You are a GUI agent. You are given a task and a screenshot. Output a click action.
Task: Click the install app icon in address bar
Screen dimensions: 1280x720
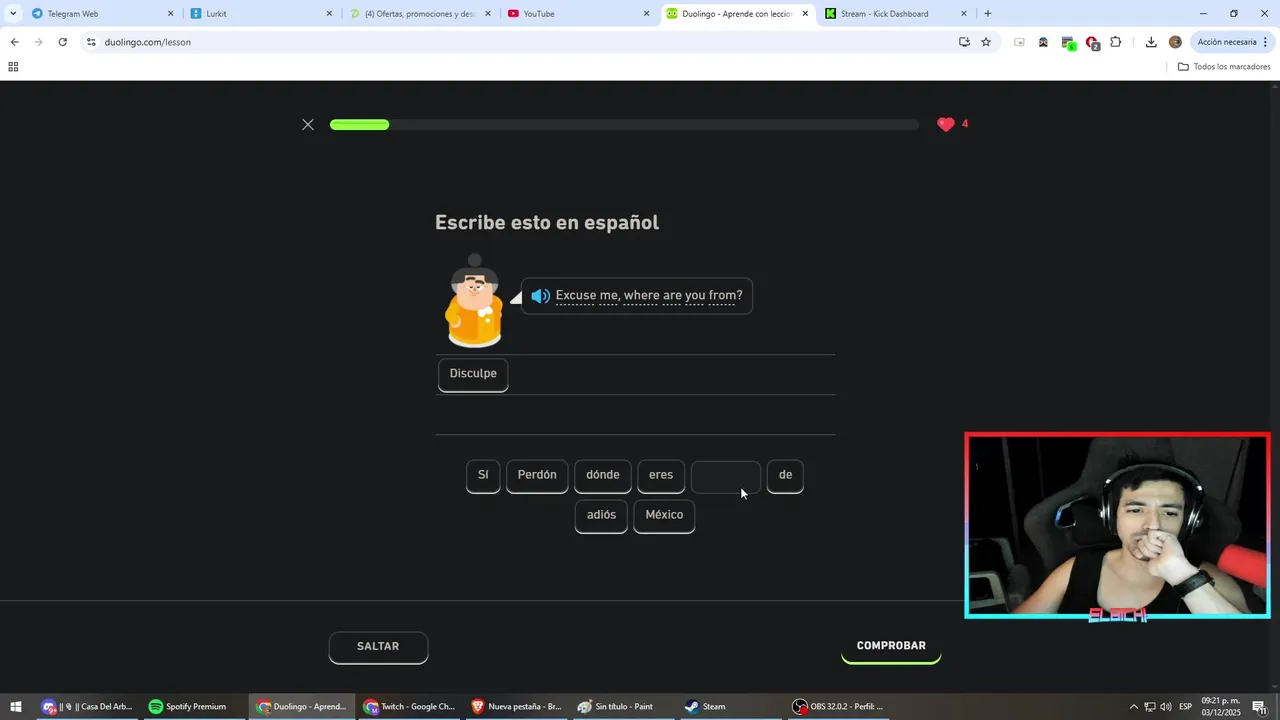point(964,42)
